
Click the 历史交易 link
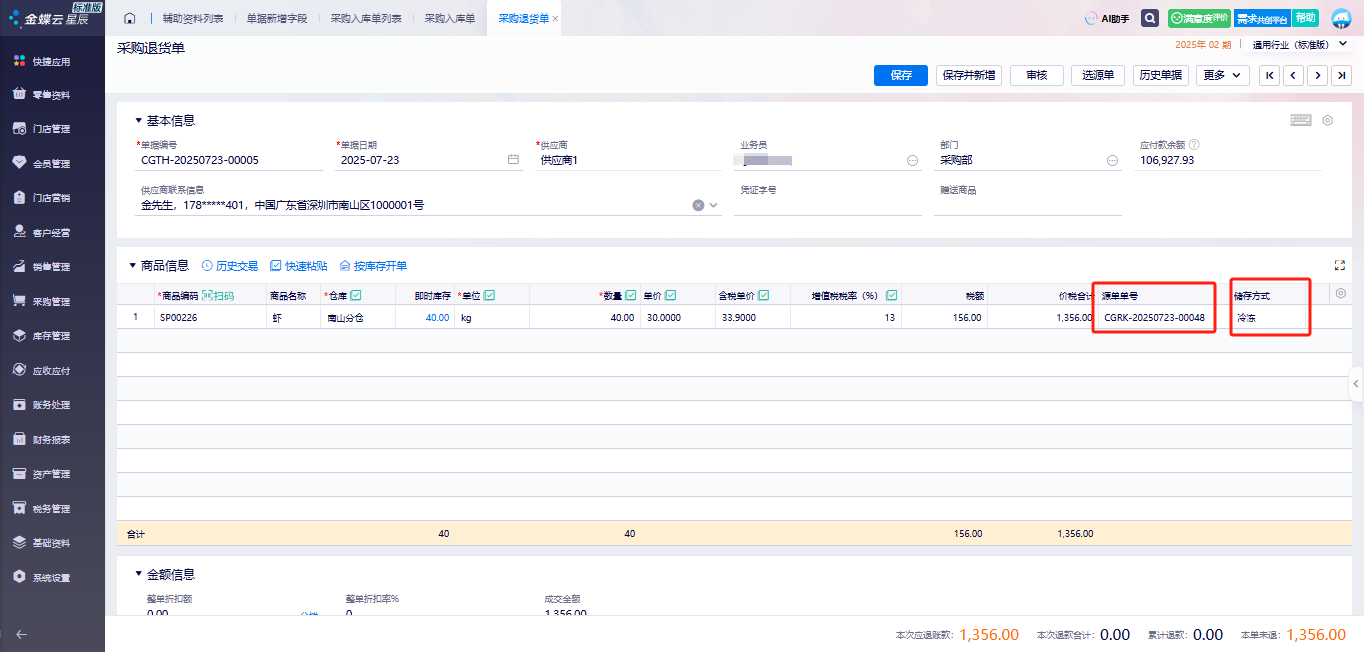pyautogui.click(x=230, y=266)
